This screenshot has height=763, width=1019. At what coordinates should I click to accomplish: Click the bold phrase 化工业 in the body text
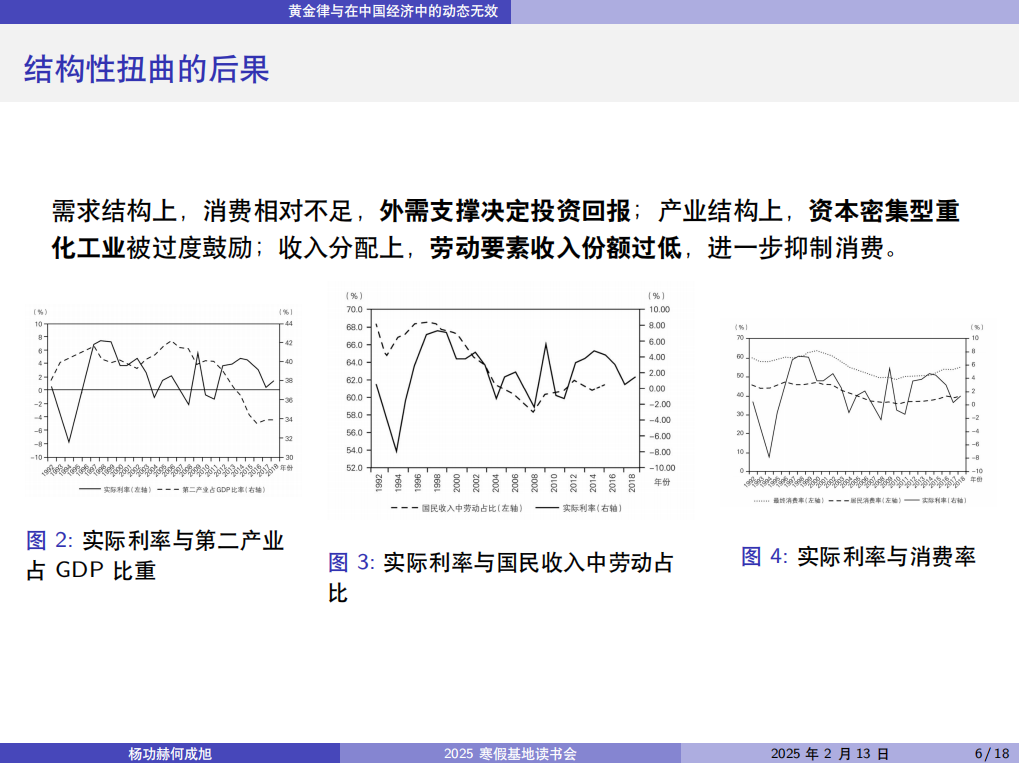88,248
